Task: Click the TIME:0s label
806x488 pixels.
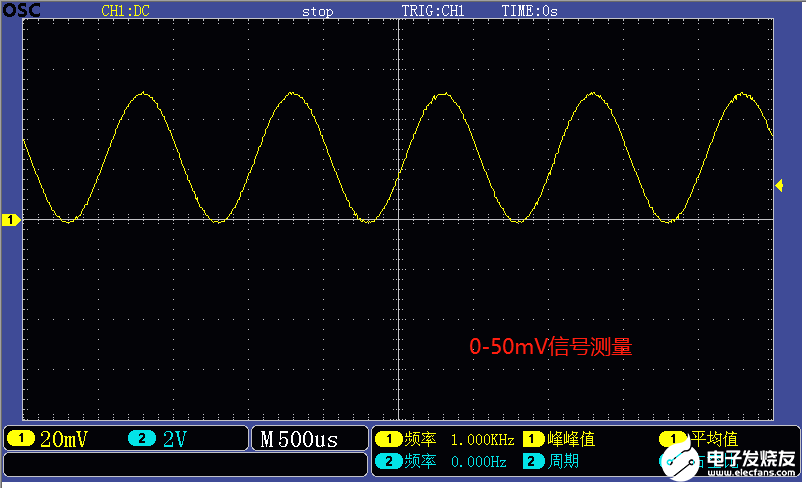Action: [529, 11]
